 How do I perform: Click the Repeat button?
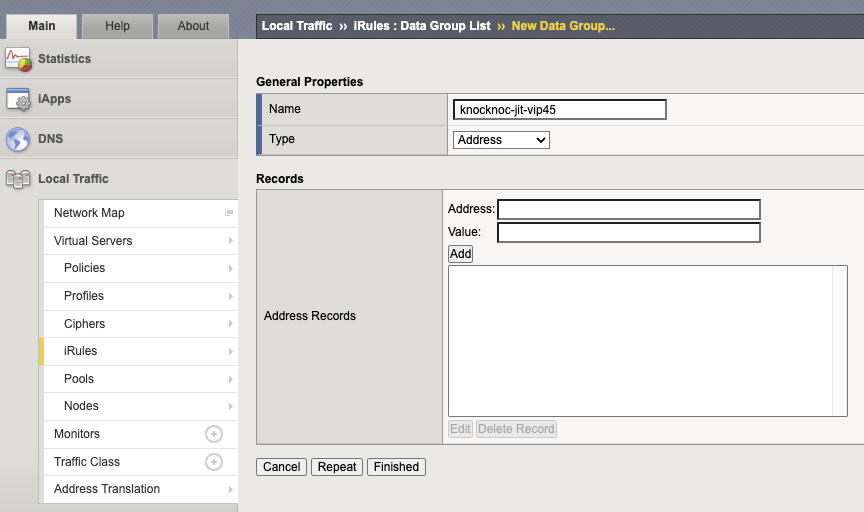337,467
